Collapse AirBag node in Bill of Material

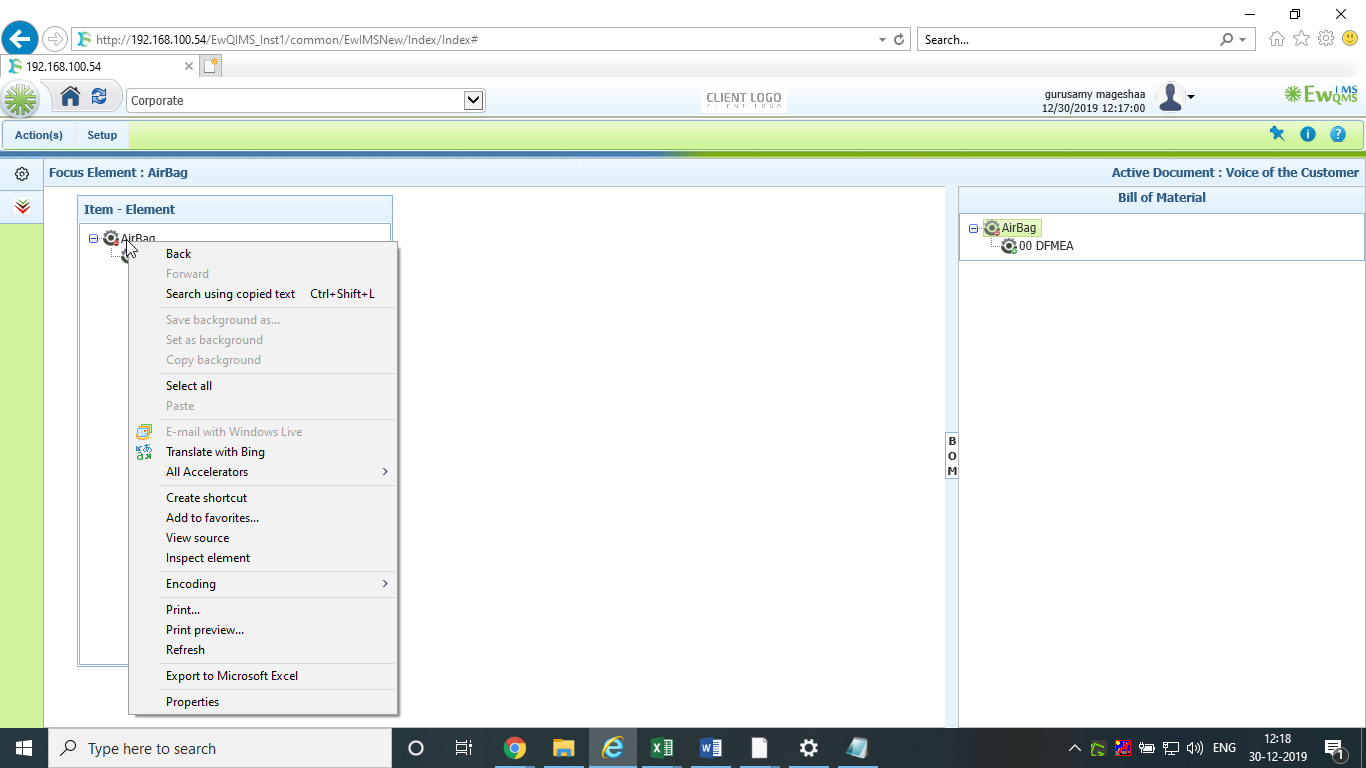[973, 229]
